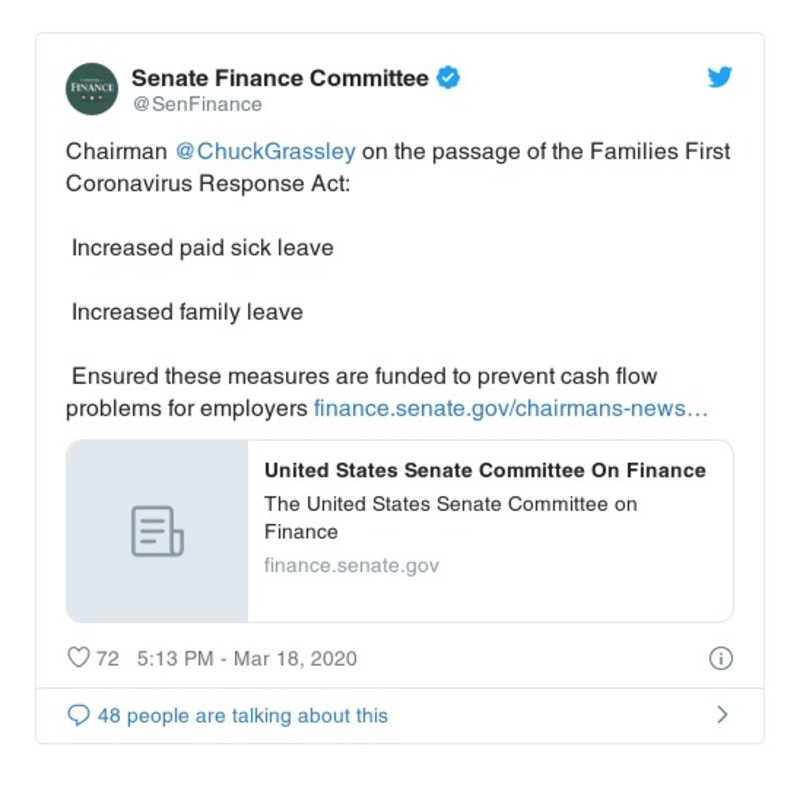This screenshot has width=800, height=794.
Task: Open the @SenFinance handle link
Action: pos(197,104)
